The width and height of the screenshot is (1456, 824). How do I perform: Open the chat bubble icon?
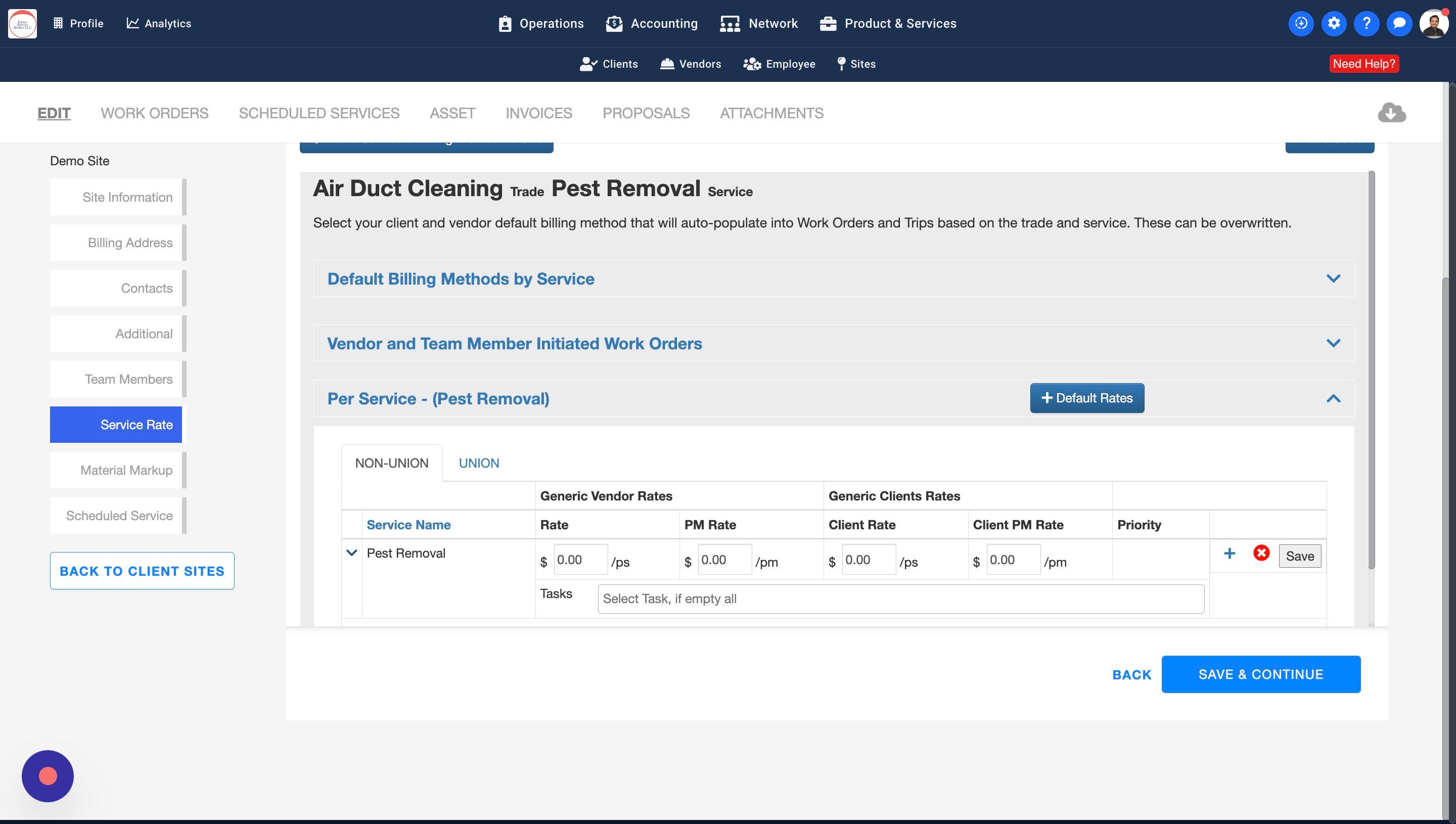click(x=1399, y=23)
